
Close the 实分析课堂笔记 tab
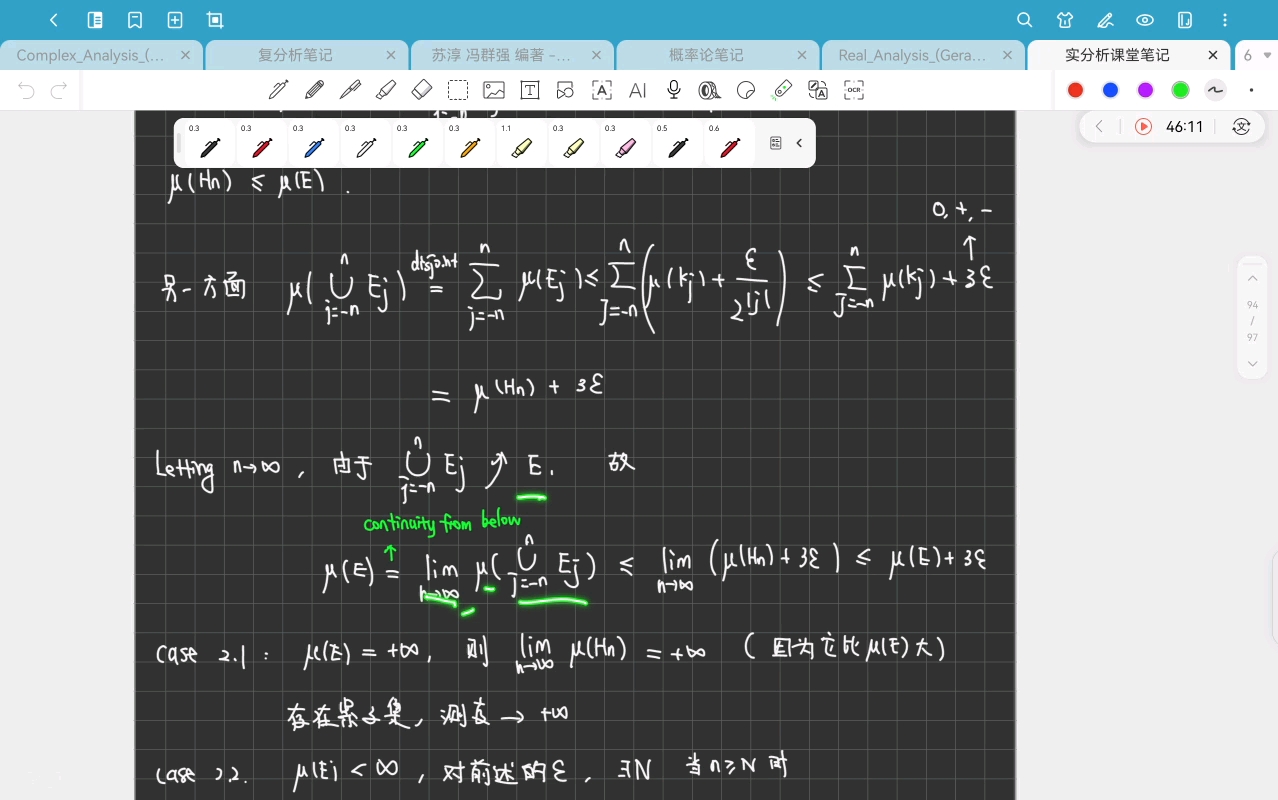pyautogui.click(x=1213, y=55)
